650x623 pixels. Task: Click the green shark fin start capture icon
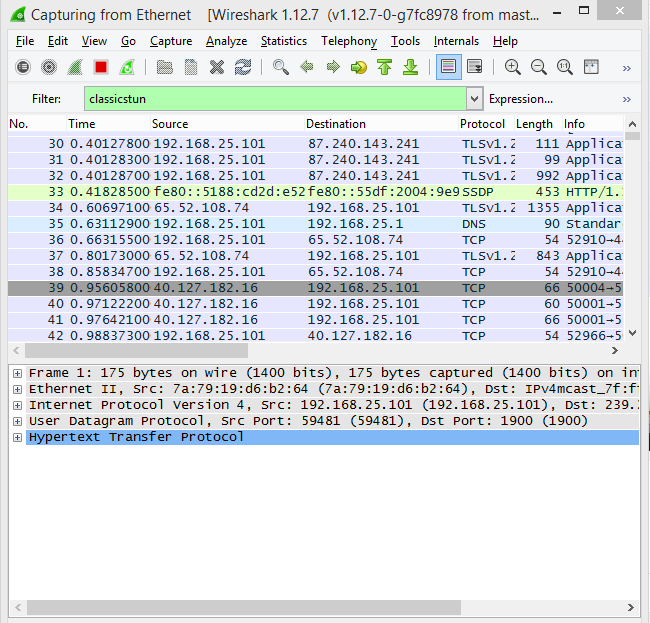(x=75, y=67)
